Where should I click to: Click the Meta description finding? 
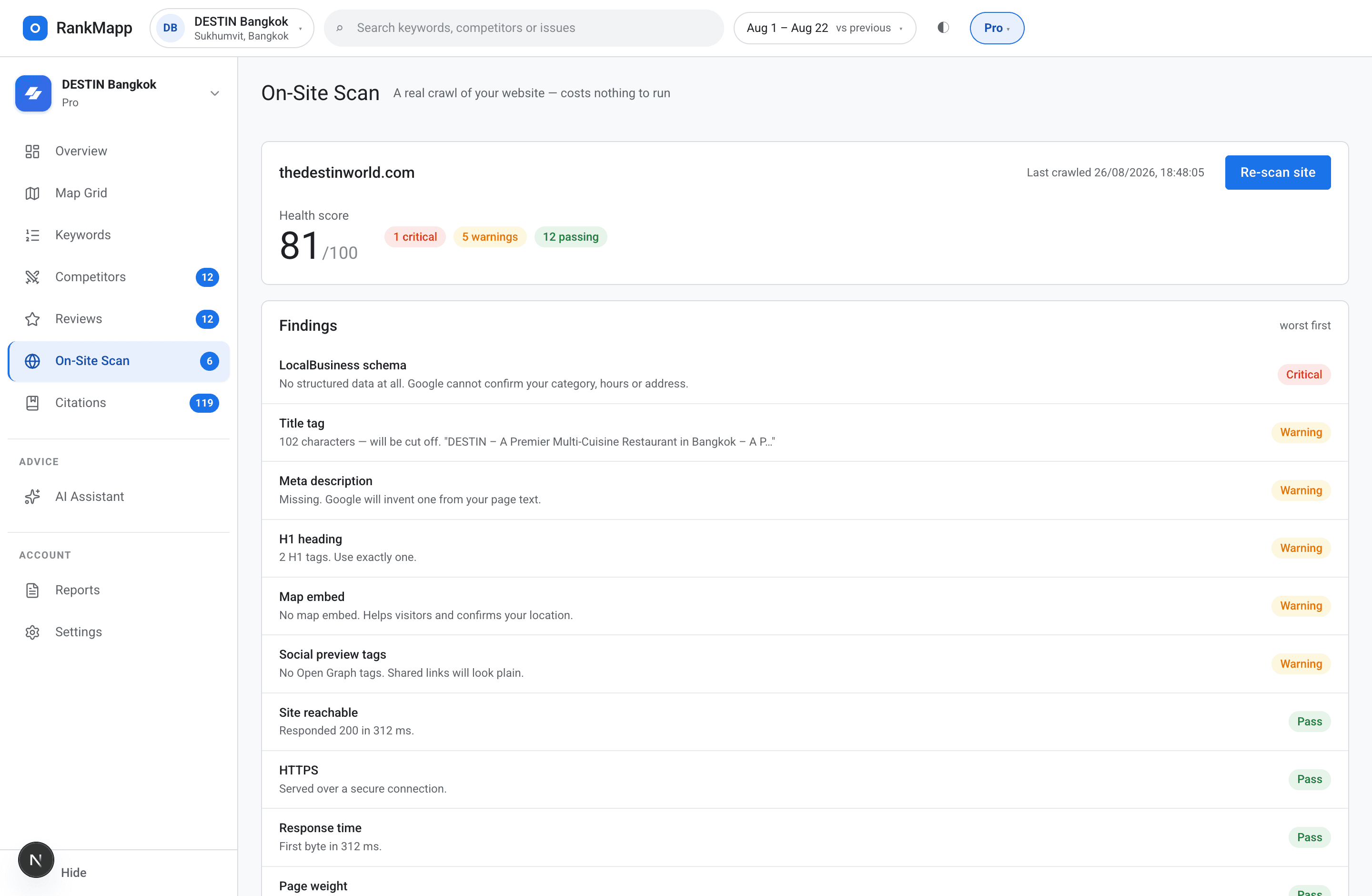tap(805, 490)
